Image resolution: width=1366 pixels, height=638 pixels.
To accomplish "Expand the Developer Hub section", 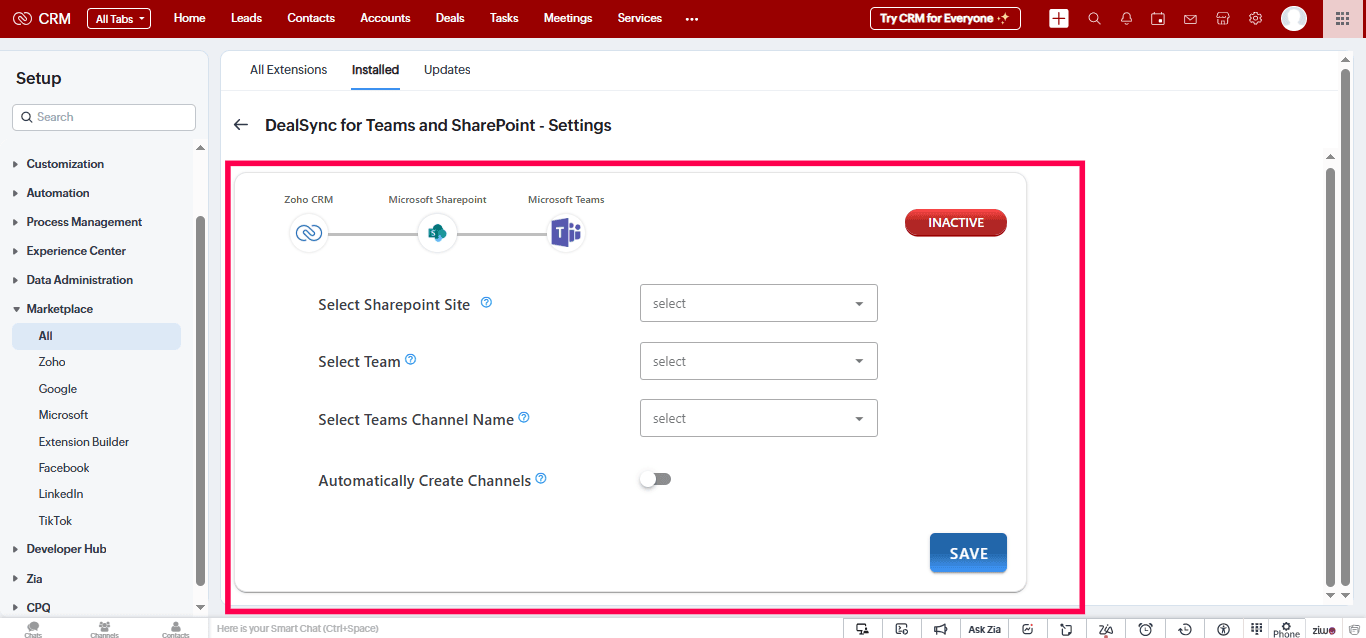I will (66, 549).
